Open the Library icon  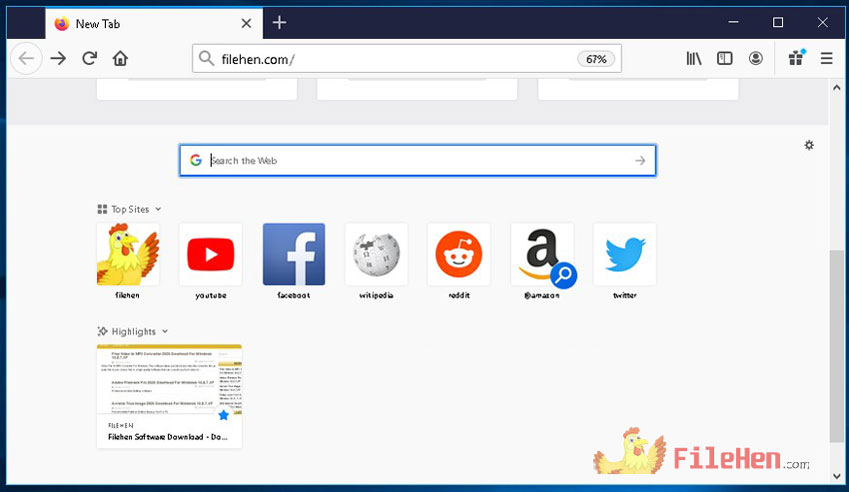(694, 58)
